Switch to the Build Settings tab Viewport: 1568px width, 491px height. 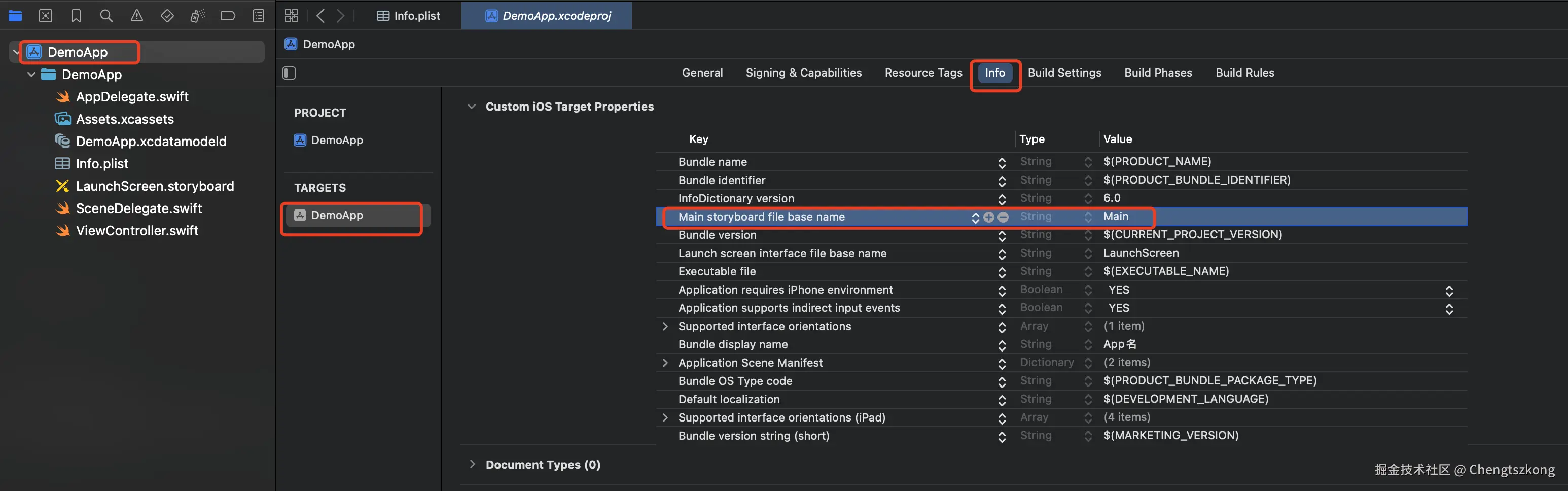coord(1064,73)
